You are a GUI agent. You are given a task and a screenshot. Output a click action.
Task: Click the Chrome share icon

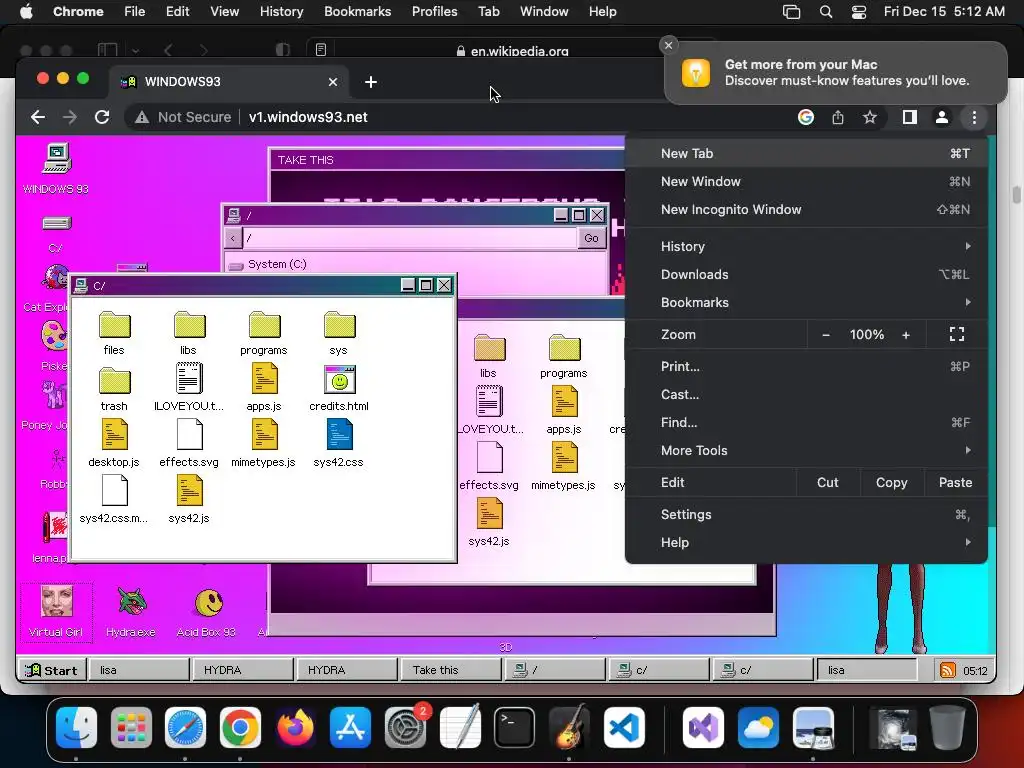(x=838, y=117)
